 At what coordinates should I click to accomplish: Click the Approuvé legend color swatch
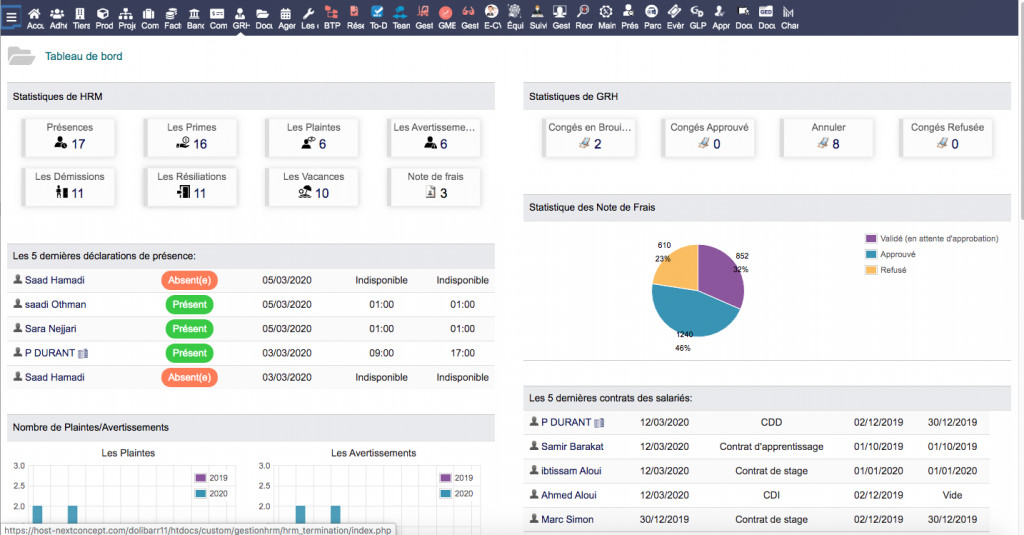[x=871, y=254]
